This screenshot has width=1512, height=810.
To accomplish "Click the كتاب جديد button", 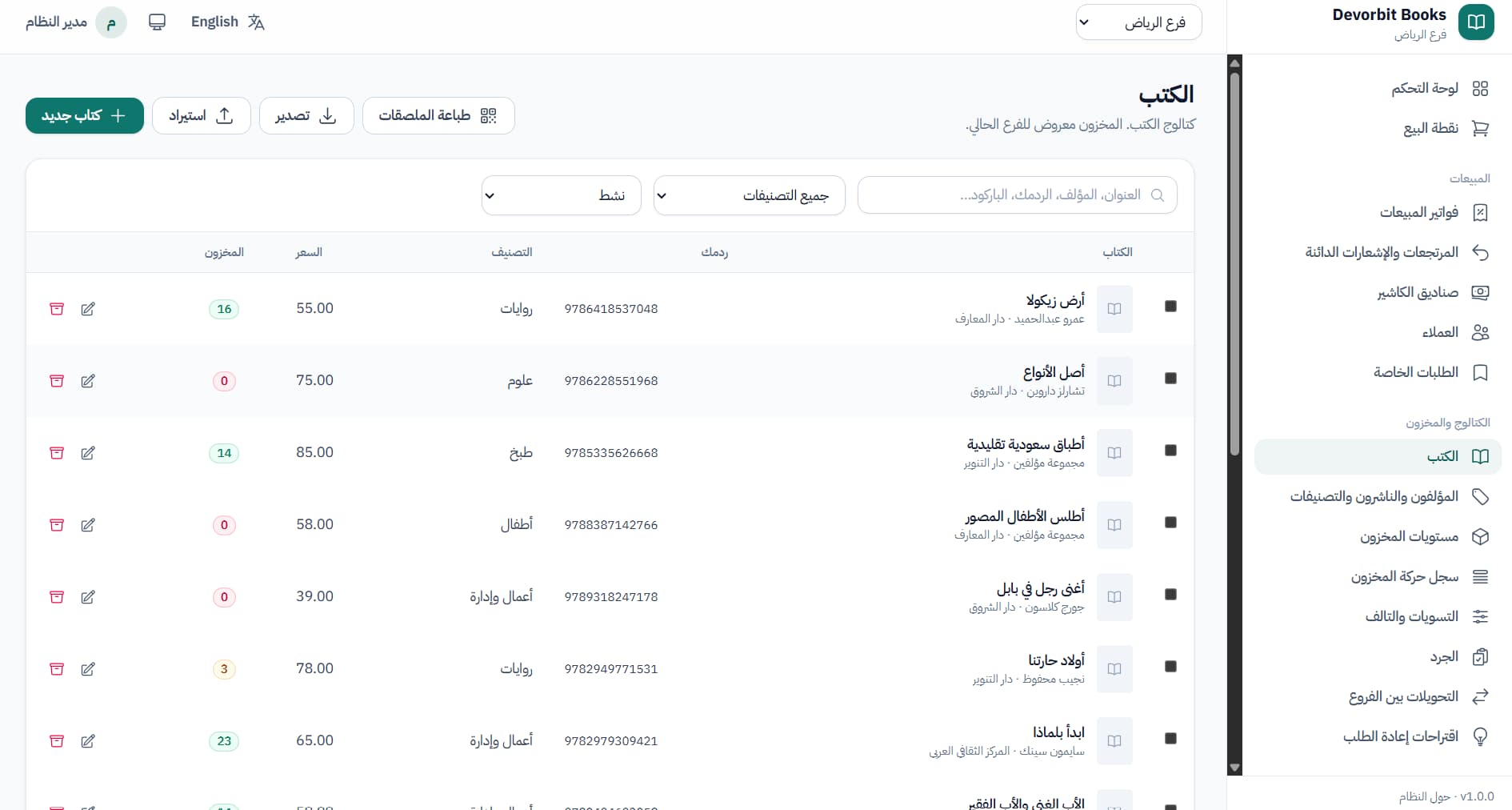I will tap(85, 116).
